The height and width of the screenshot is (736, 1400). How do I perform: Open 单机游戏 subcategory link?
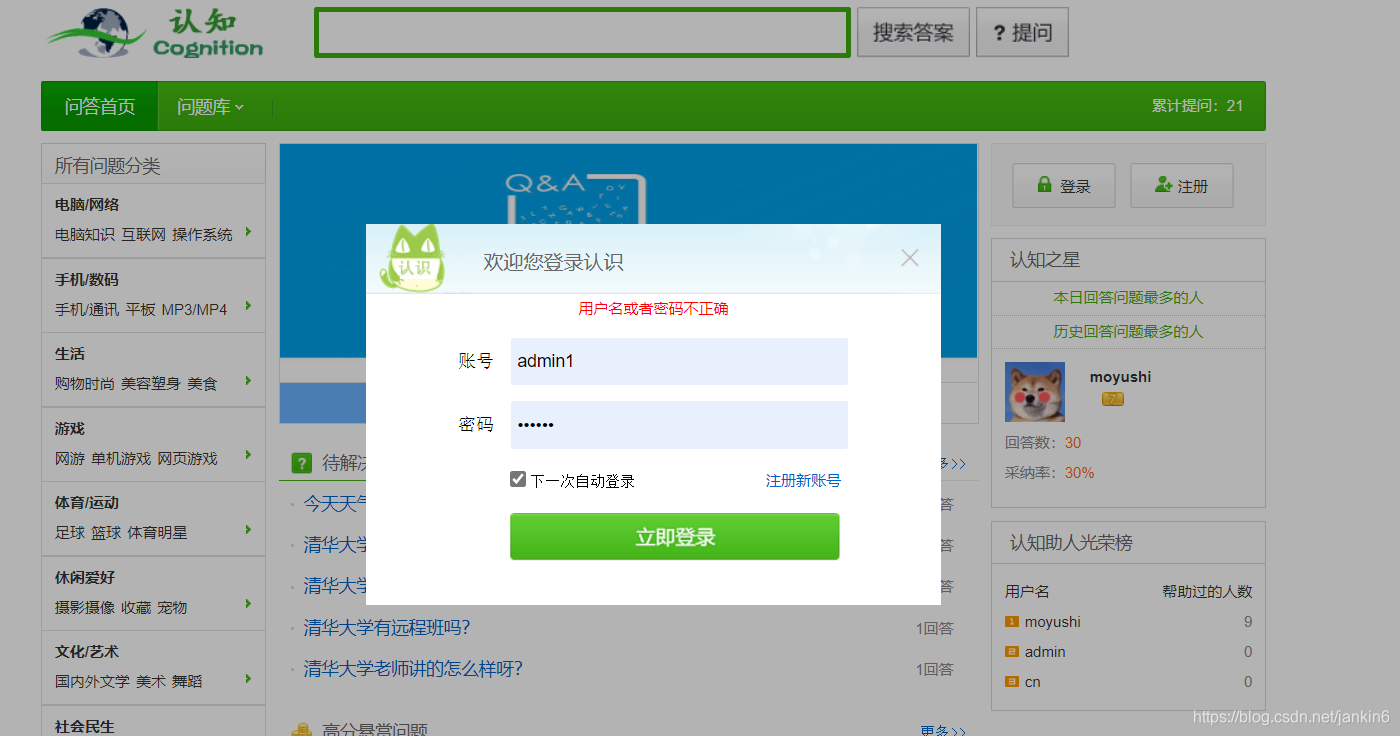coord(121,459)
